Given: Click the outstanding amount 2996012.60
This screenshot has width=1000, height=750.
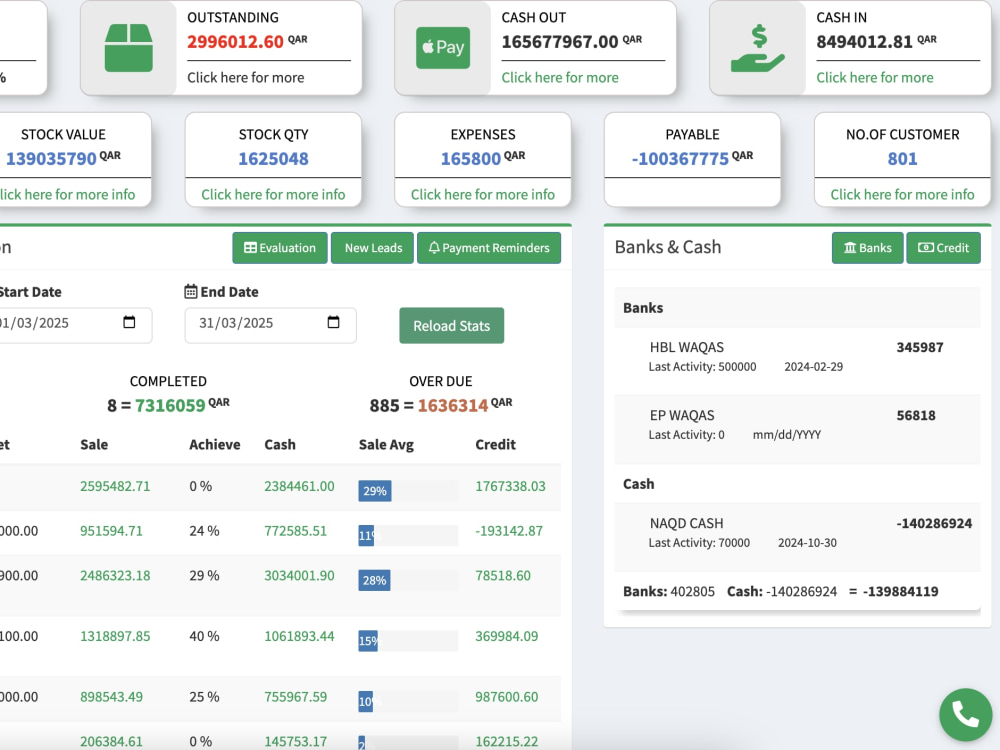Looking at the screenshot, I should [235, 42].
